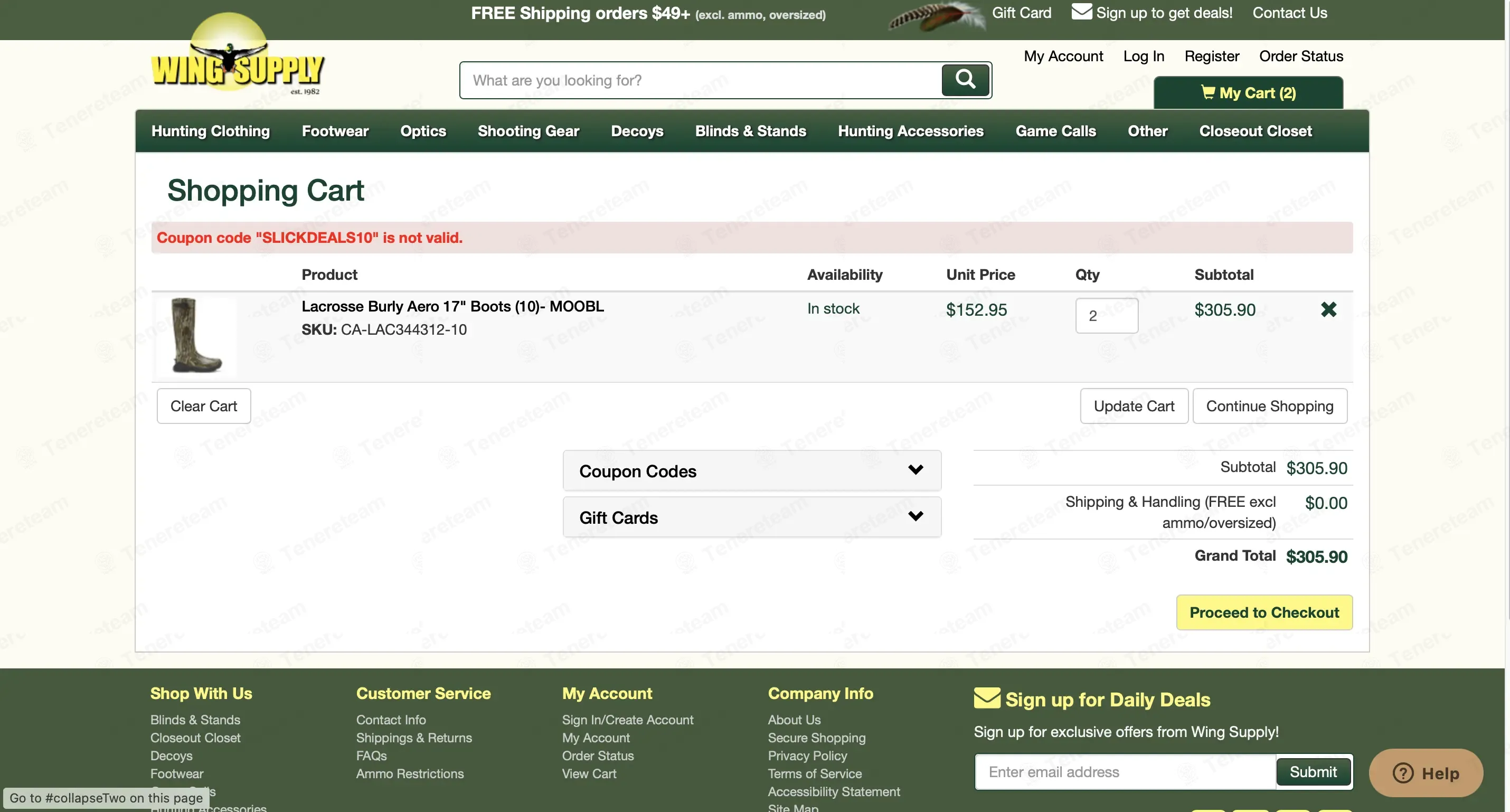Click the Update Cart button
Screen dimensions: 1510x812
point(1134,405)
